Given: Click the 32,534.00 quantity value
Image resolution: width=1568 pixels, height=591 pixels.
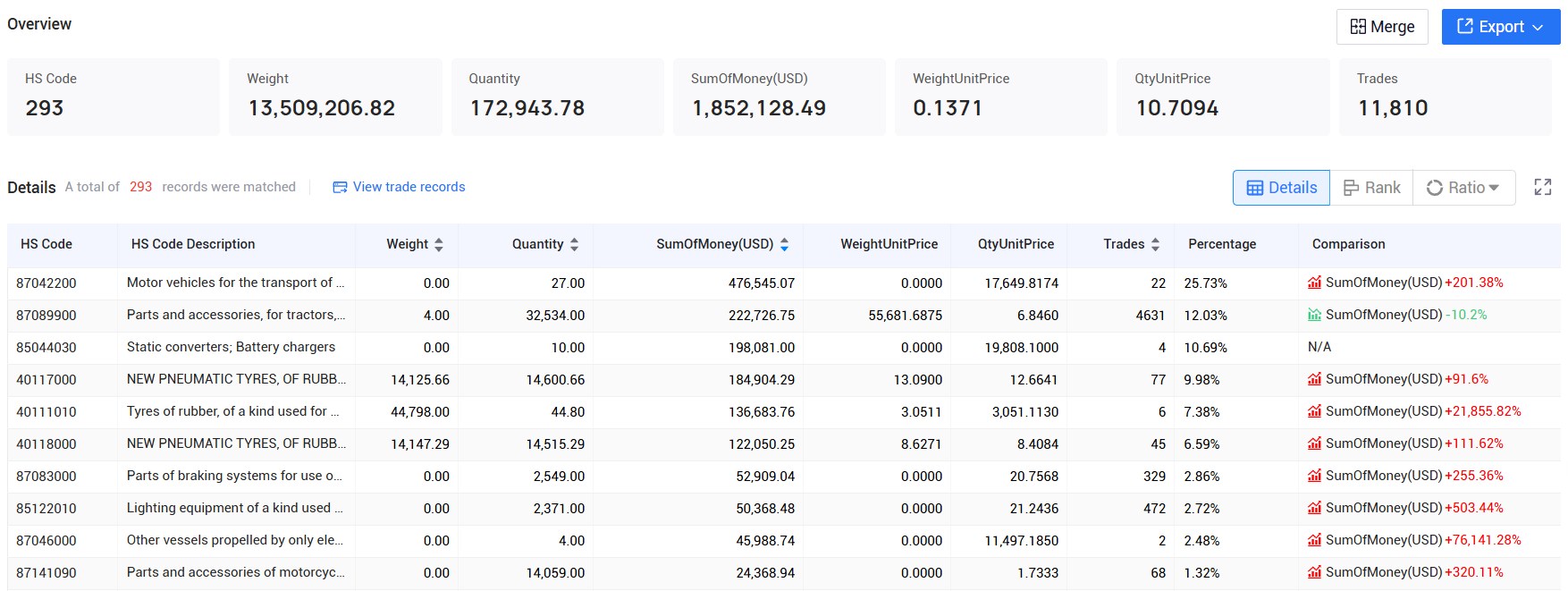Looking at the screenshot, I should pos(555,316).
